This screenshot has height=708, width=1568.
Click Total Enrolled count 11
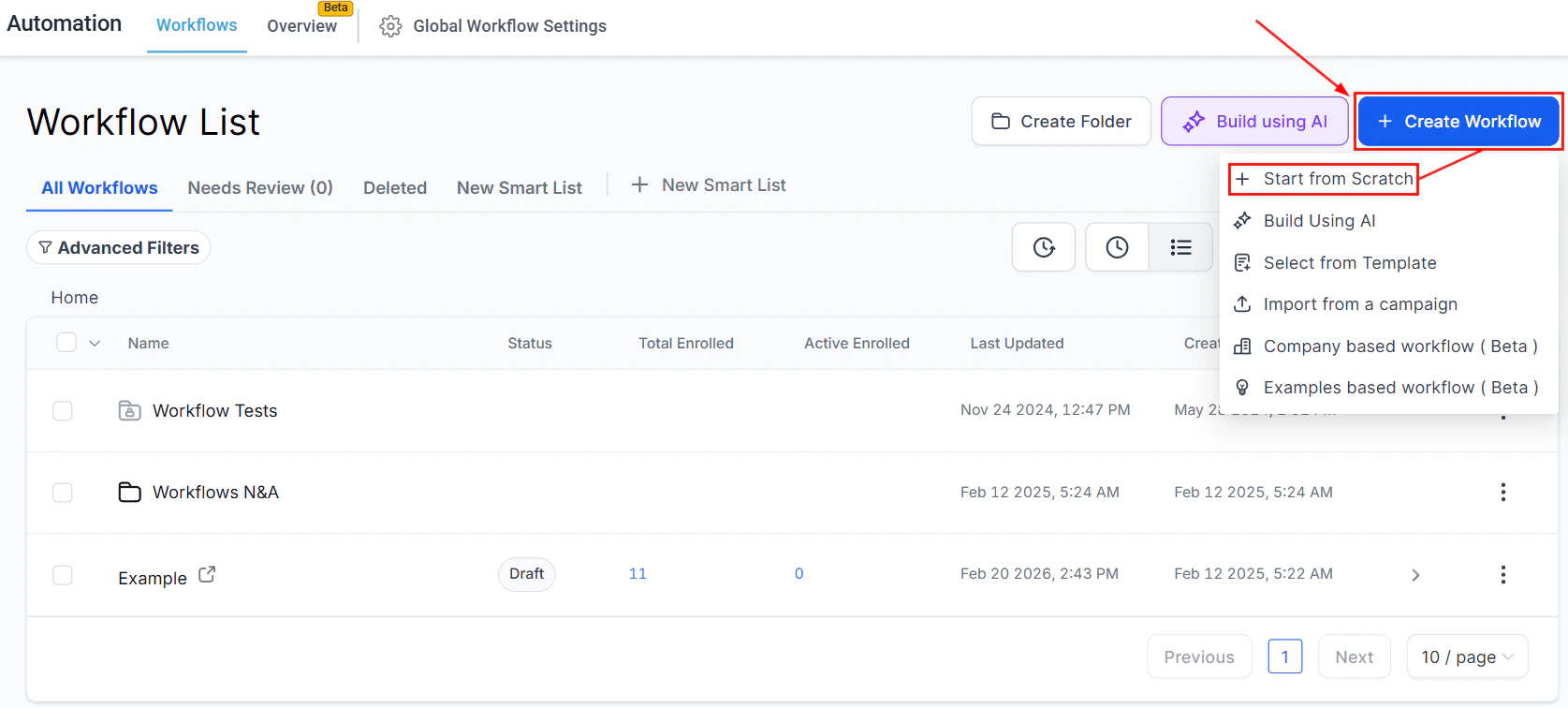637,574
